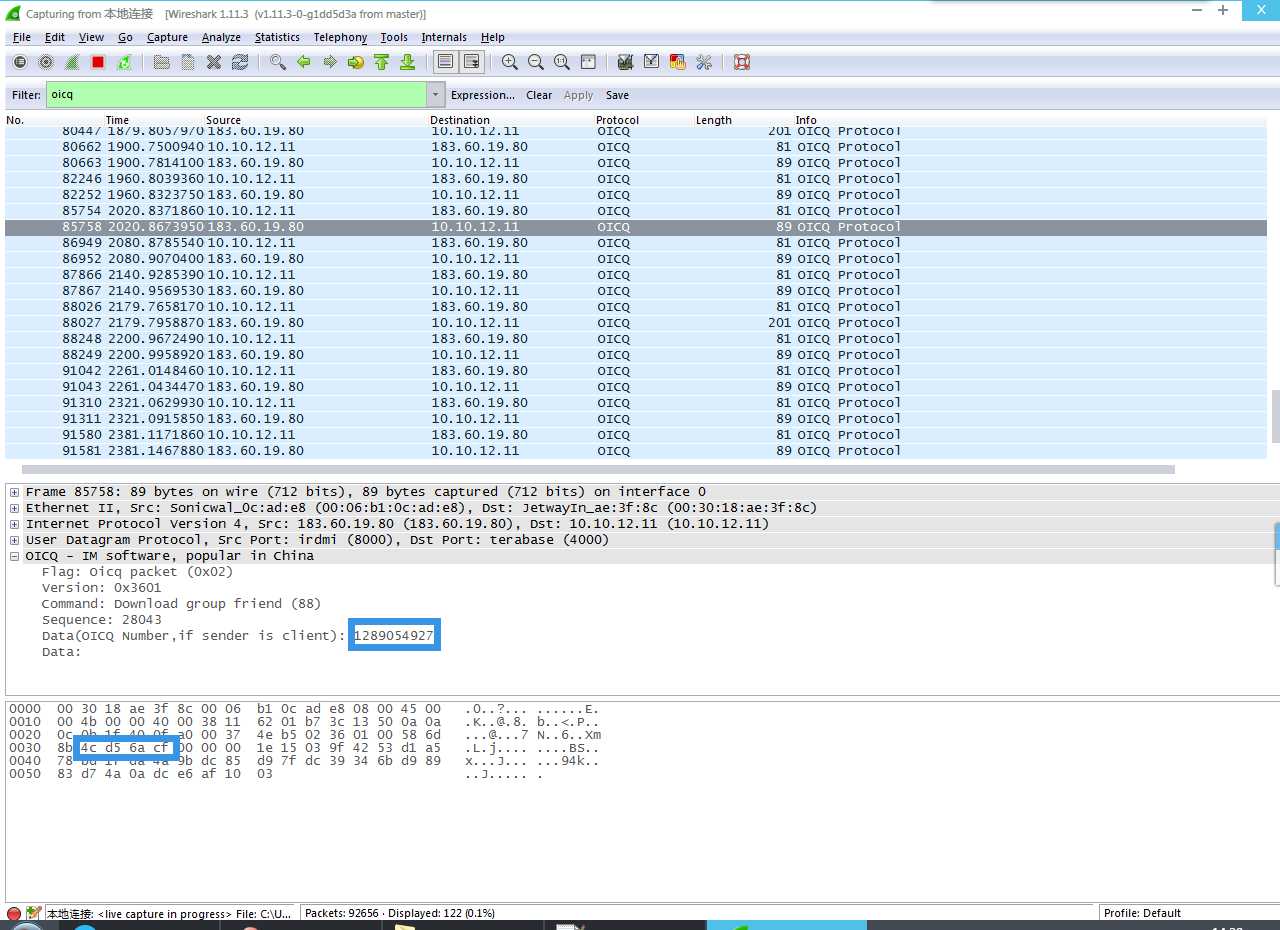This screenshot has width=1280, height=930.
Task: Open the filter Expression... dialog
Action: tap(483, 95)
